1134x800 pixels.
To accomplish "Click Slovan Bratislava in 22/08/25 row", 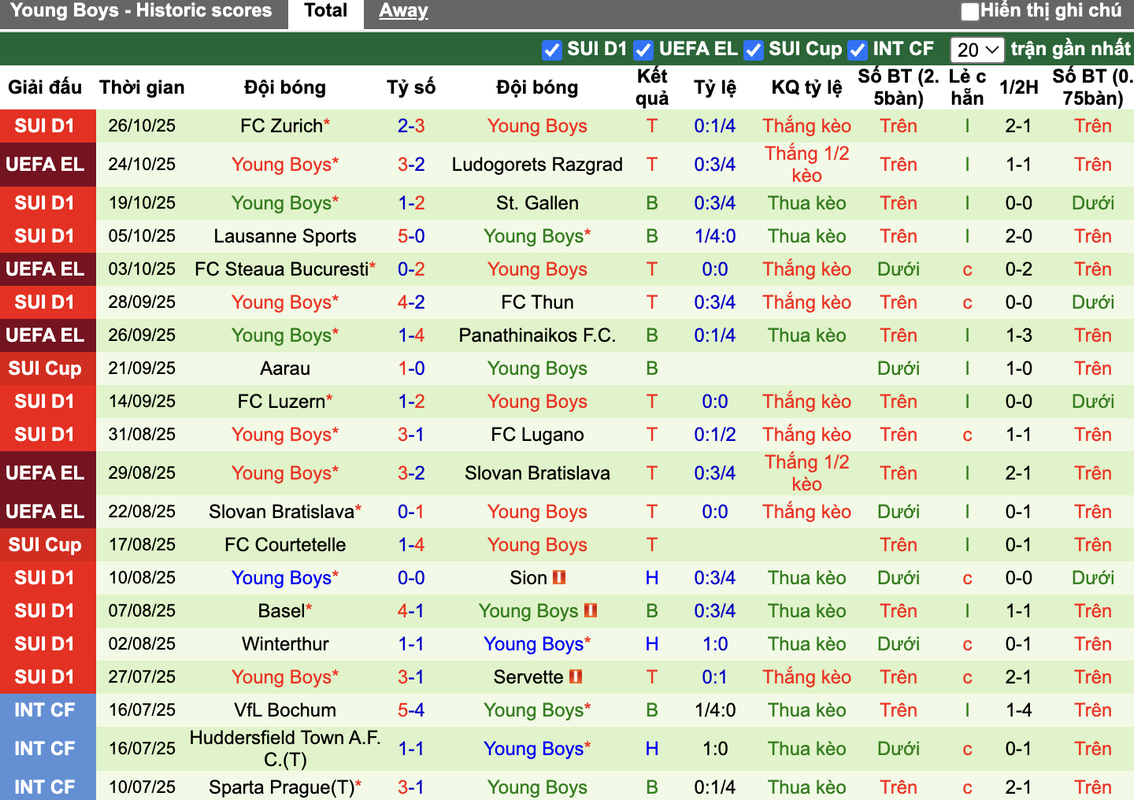I will (281, 511).
